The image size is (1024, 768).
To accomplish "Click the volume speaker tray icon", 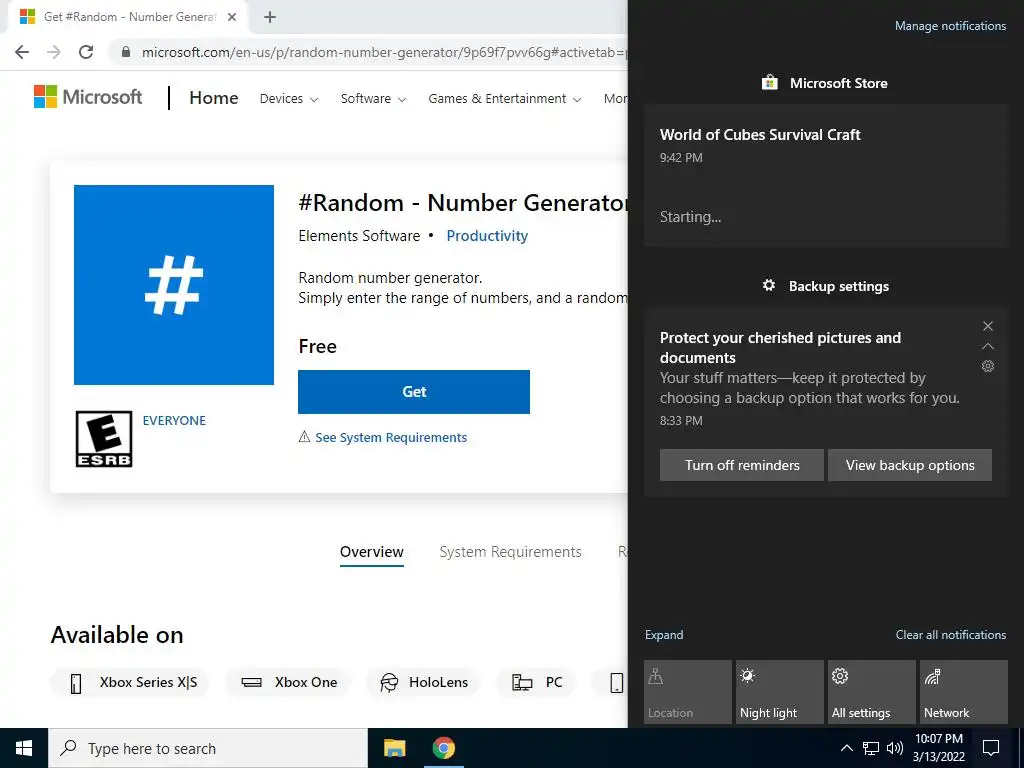I will (x=895, y=748).
